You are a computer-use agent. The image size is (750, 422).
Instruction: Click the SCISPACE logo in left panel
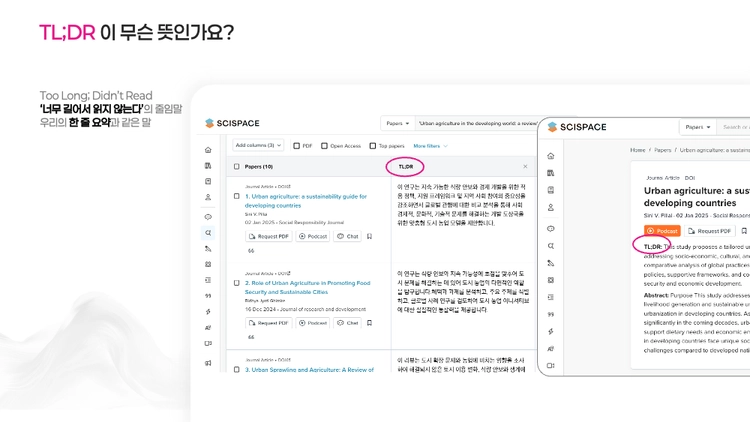[232, 123]
